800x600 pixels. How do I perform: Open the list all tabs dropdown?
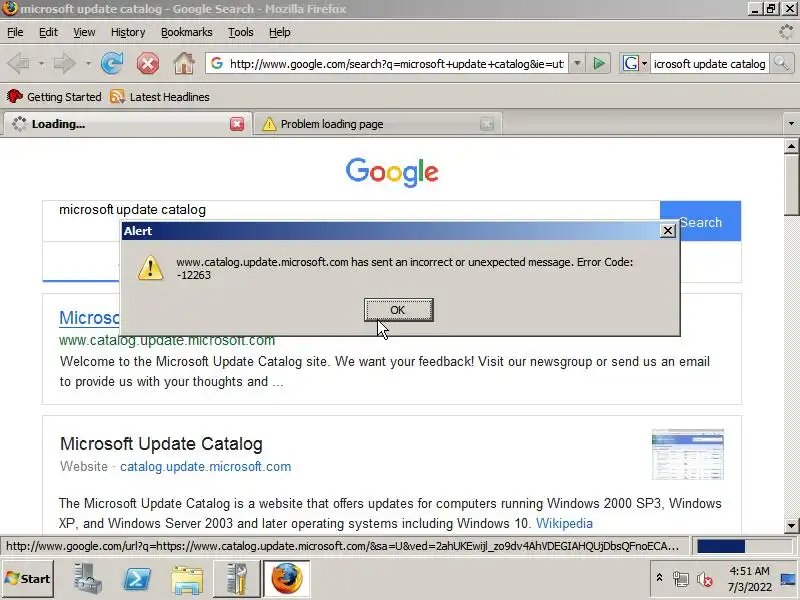tap(791, 123)
